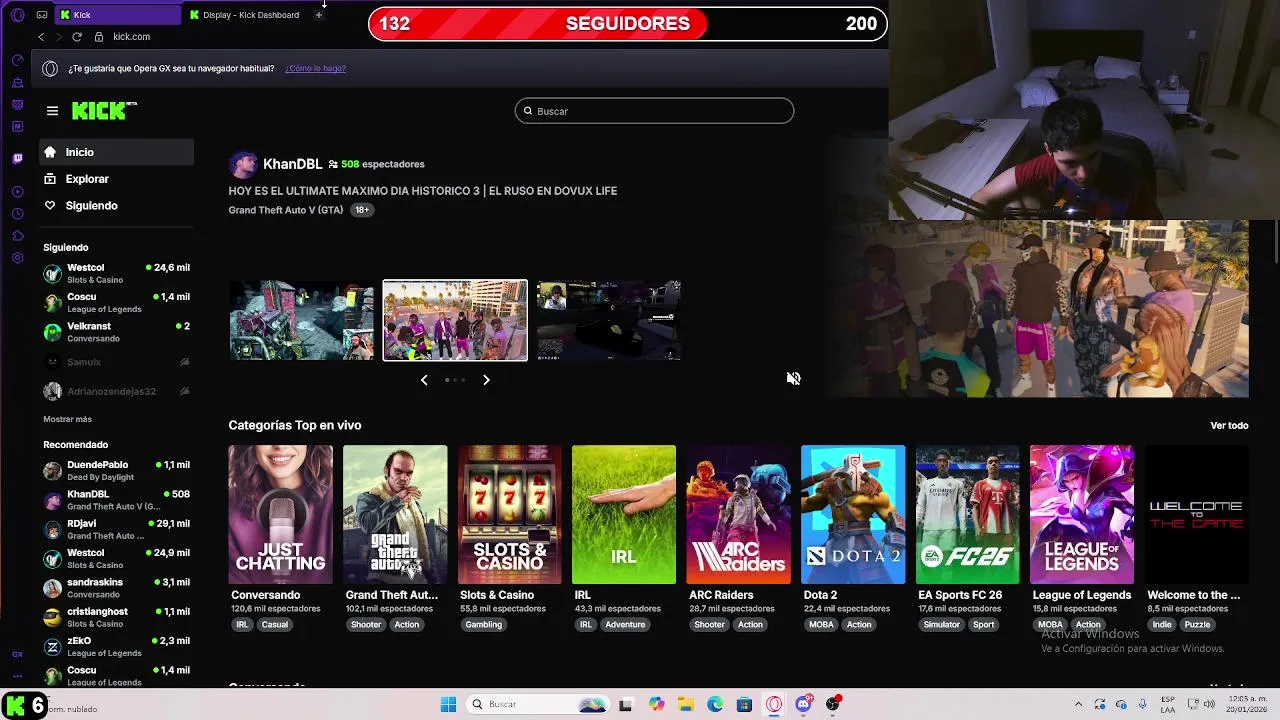Switch to Display - Kick Dashboard tab

coord(245,15)
